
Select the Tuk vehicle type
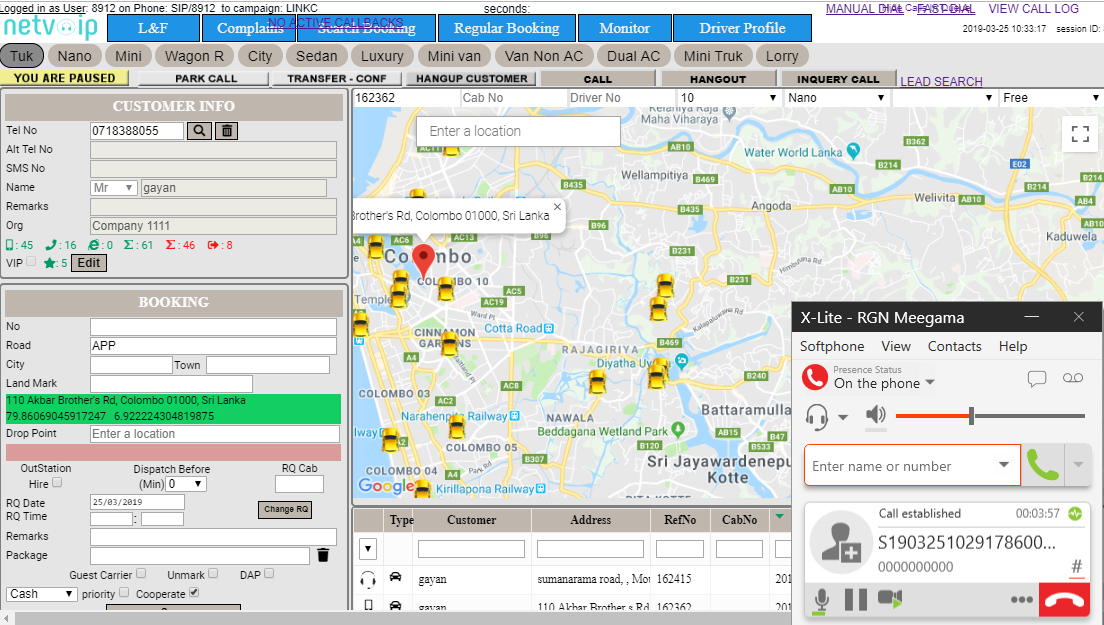(22, 56)
